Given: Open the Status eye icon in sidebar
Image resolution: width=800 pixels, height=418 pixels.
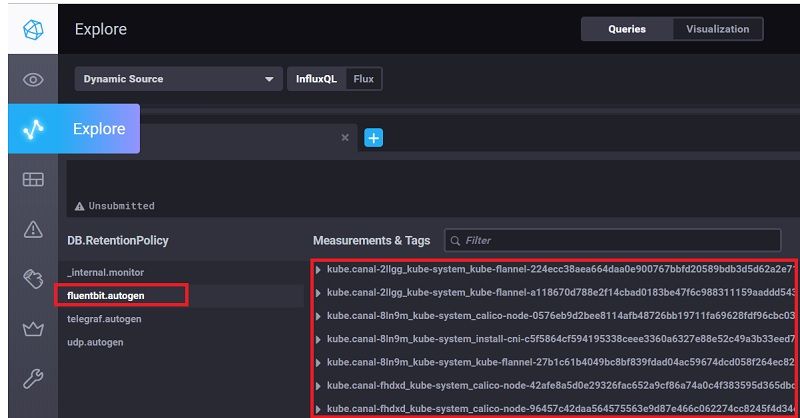Looking at the screenshot, I should pyautogui.click(x=33, y=80).
